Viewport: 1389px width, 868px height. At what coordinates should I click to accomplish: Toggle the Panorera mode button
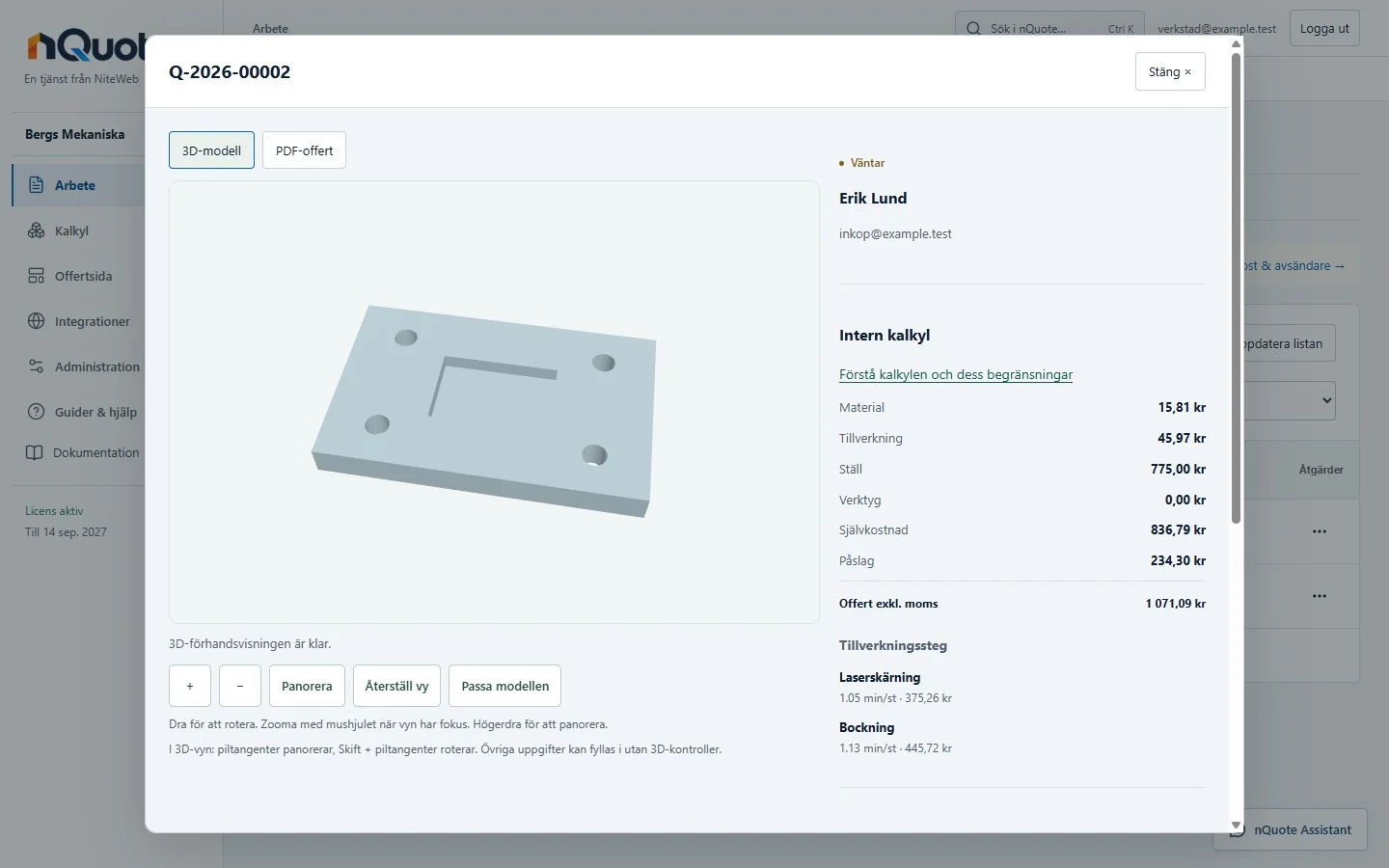tap(307, 686)
